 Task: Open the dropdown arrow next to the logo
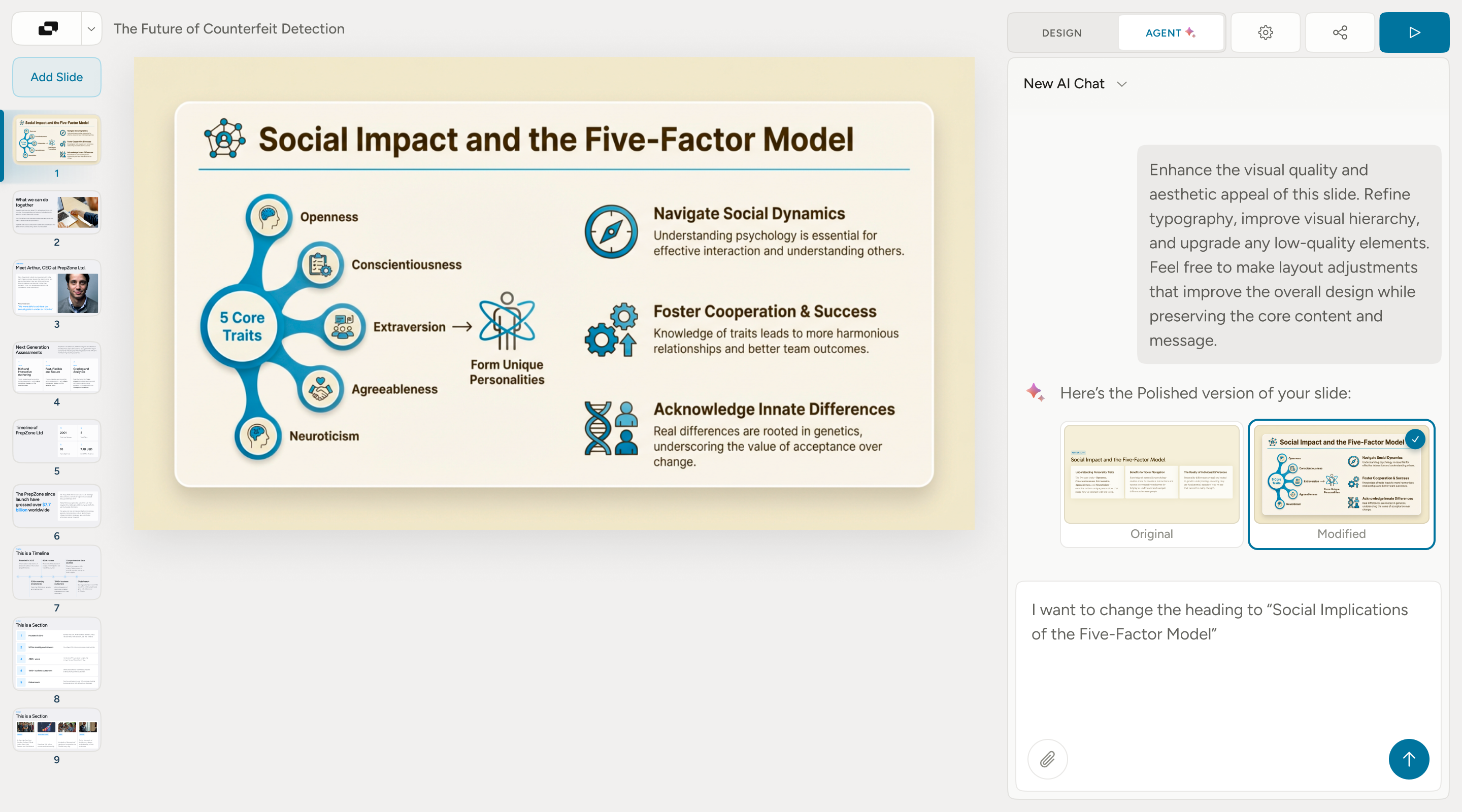point(91,29)
